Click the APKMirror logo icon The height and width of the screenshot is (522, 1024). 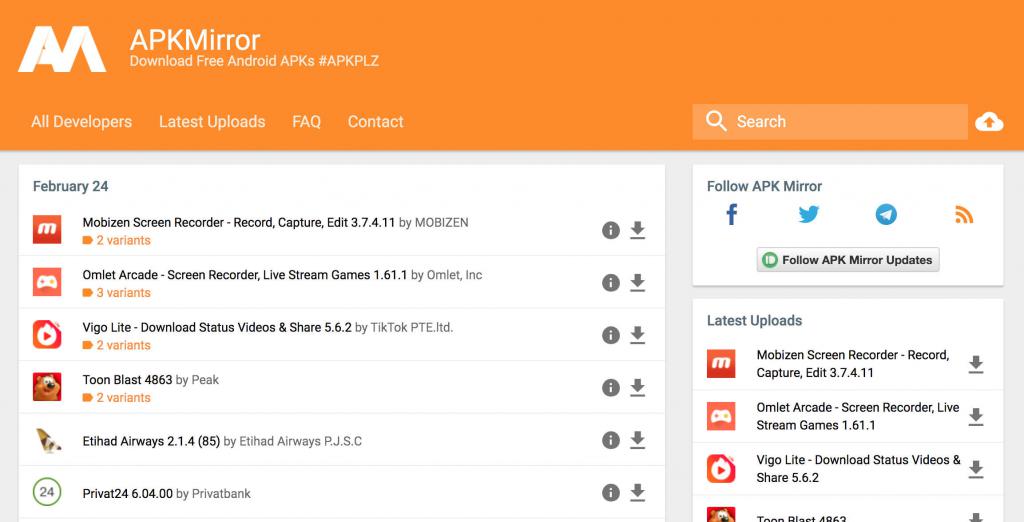pos(62,48)
